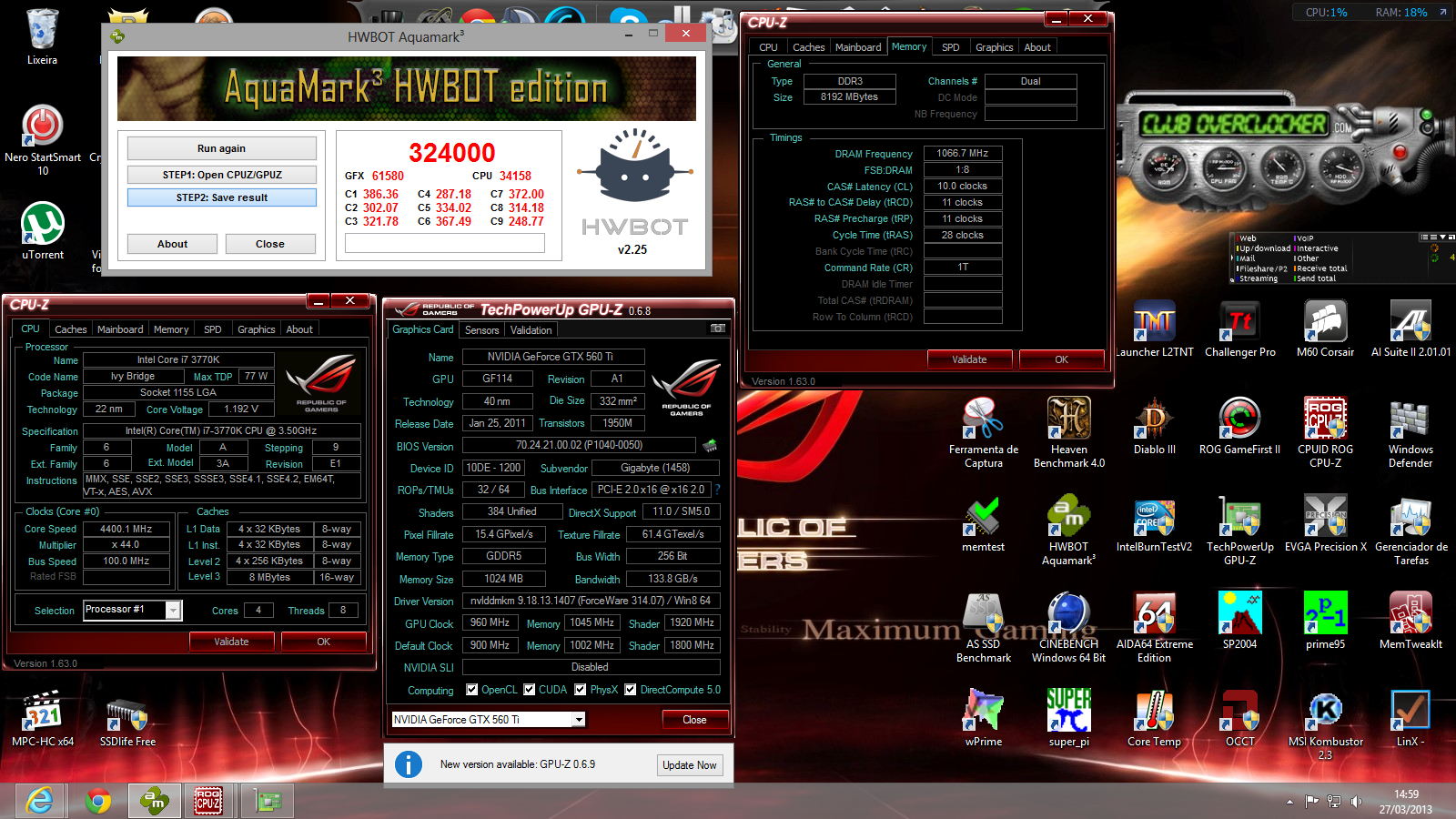1456x819 pixels.
Task: Launch IntelBurnTestV2 from the desktop
Action: (x=1154, y=524)
